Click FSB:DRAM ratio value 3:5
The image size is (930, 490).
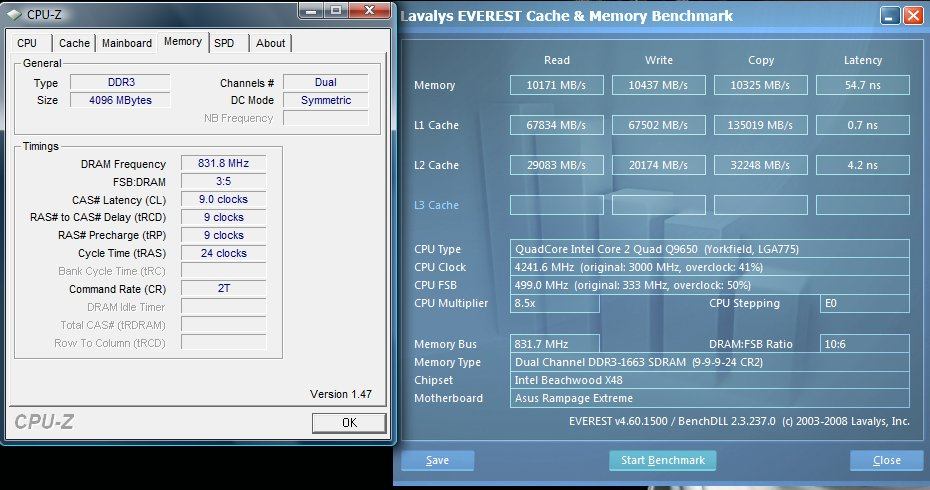(x=224, y=181)
